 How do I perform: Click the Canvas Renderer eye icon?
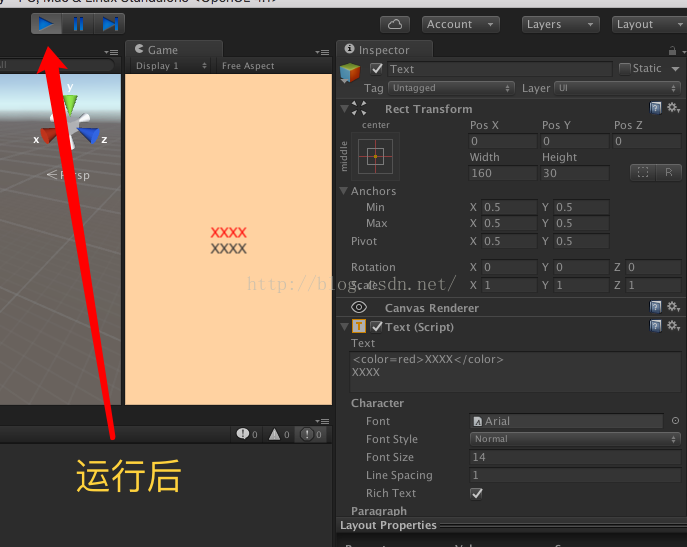(x=359, y=307)
